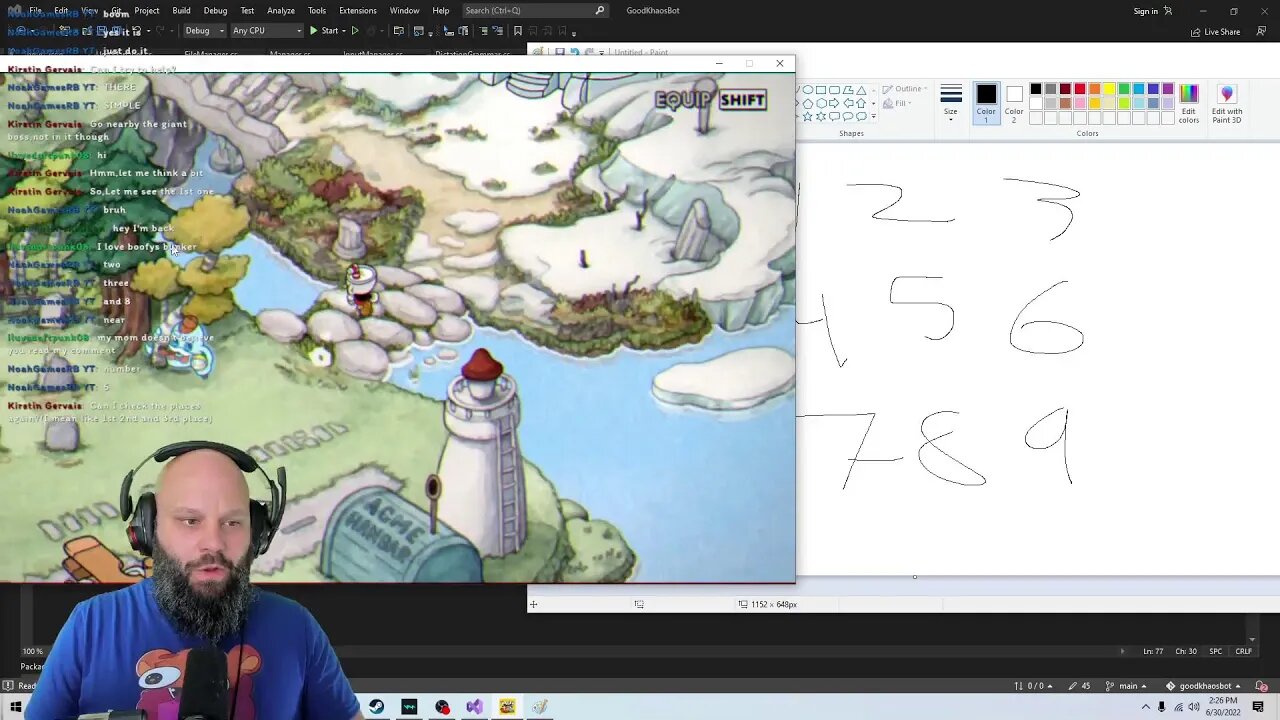Open the Debug configuration dropdown
The width and height of the screenshot is (1280, 720).
[204, 31]
